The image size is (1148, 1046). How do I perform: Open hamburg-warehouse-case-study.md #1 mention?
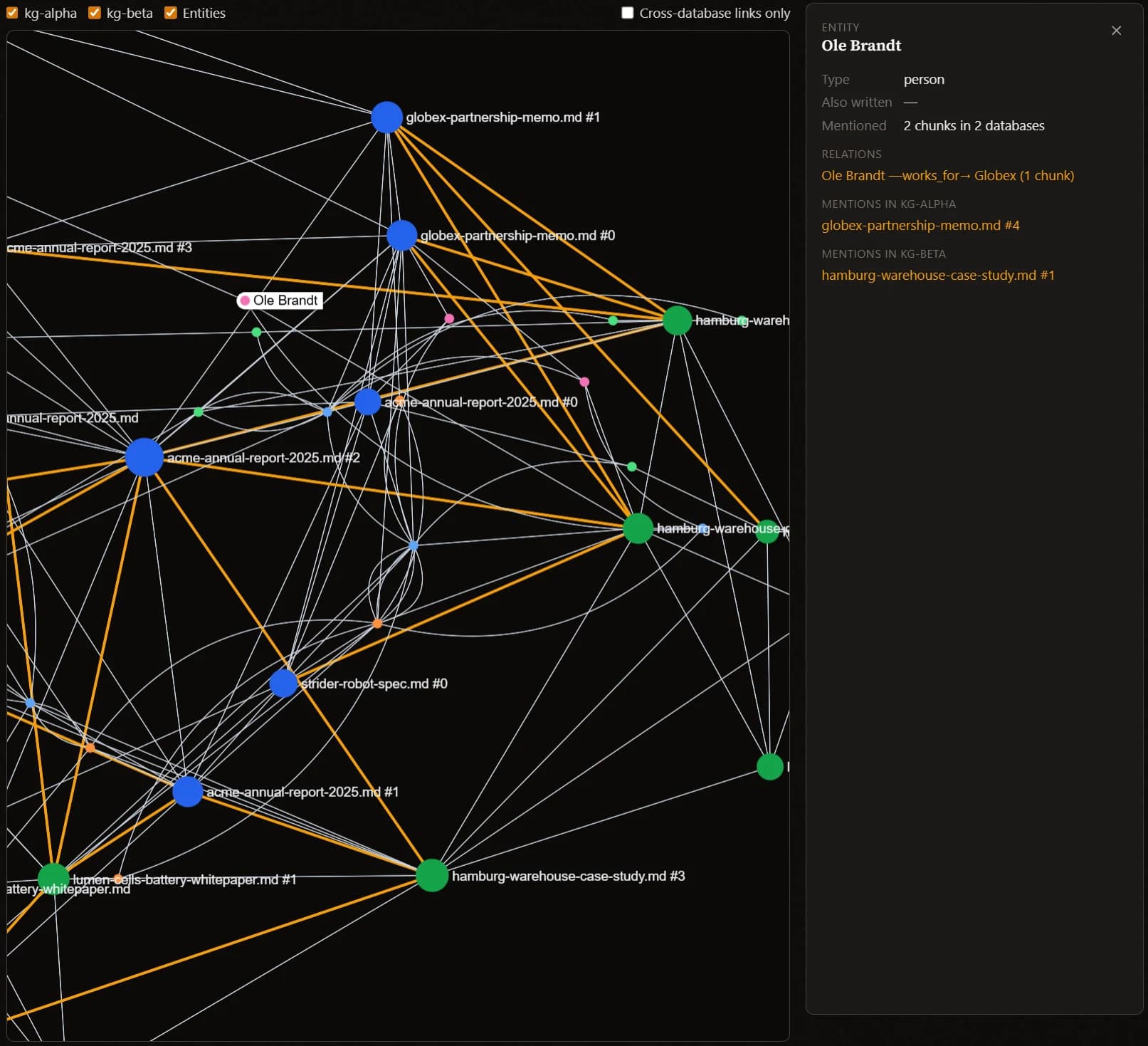938,275
